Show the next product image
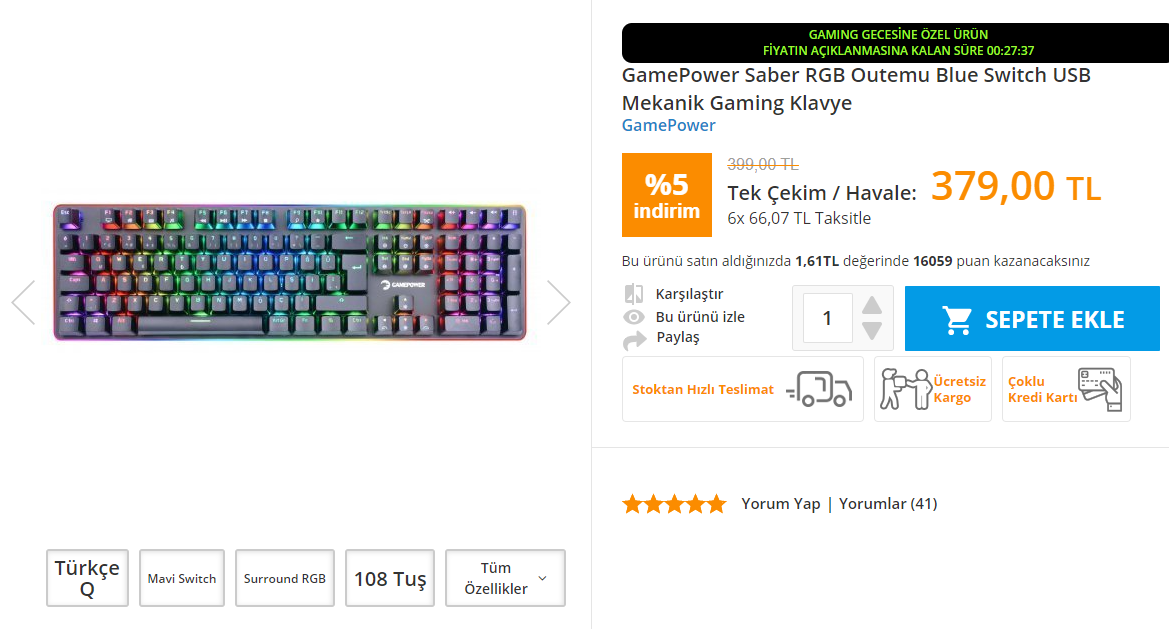 click(x=558, y=302)
